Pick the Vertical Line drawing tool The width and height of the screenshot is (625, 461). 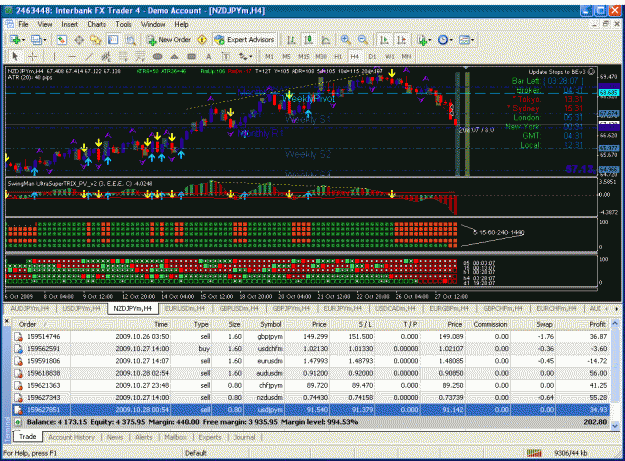[x=55, y=57]
